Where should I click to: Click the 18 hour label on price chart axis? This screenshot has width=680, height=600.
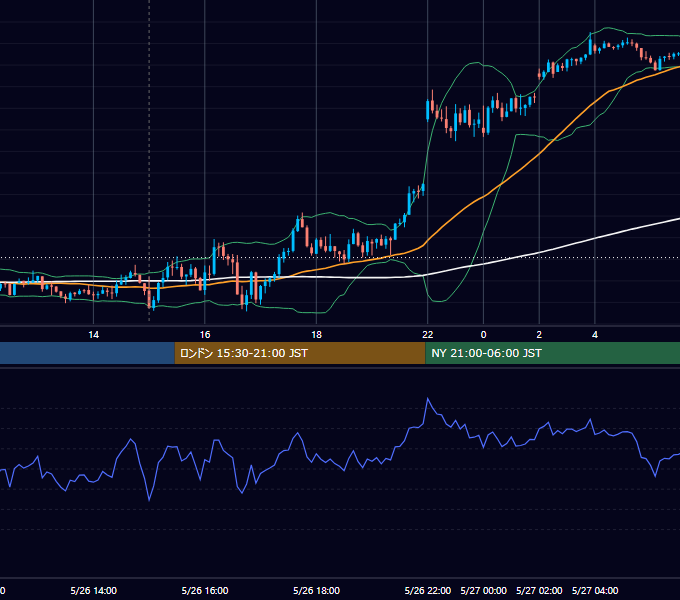317,335
